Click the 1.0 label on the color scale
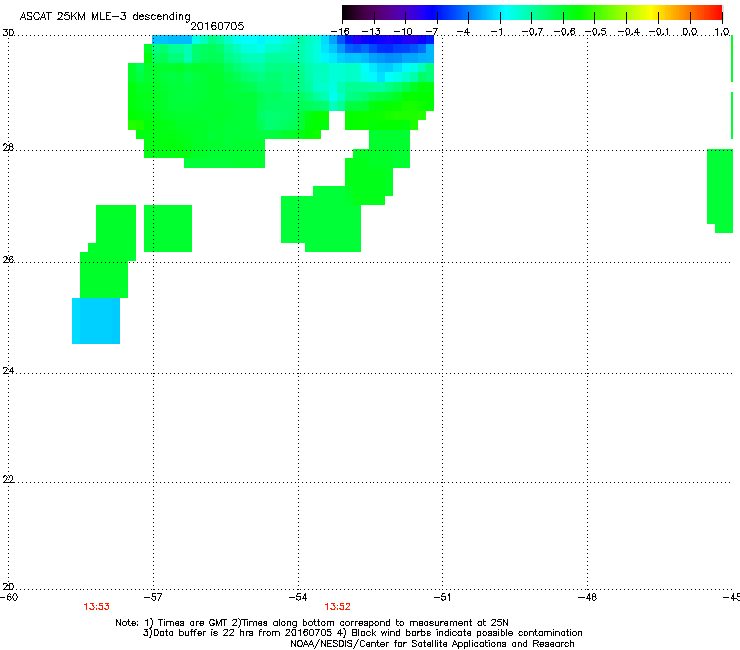Screen dimensions: 740x650 [722, 32]
